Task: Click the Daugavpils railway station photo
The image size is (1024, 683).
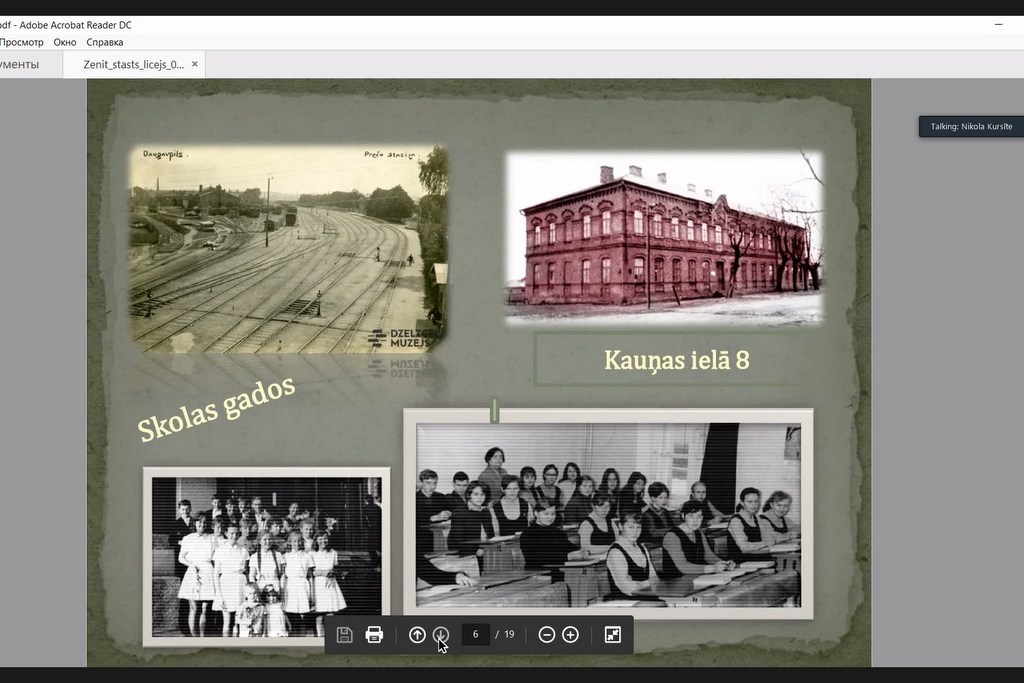Action: click(x=288, y=250)
